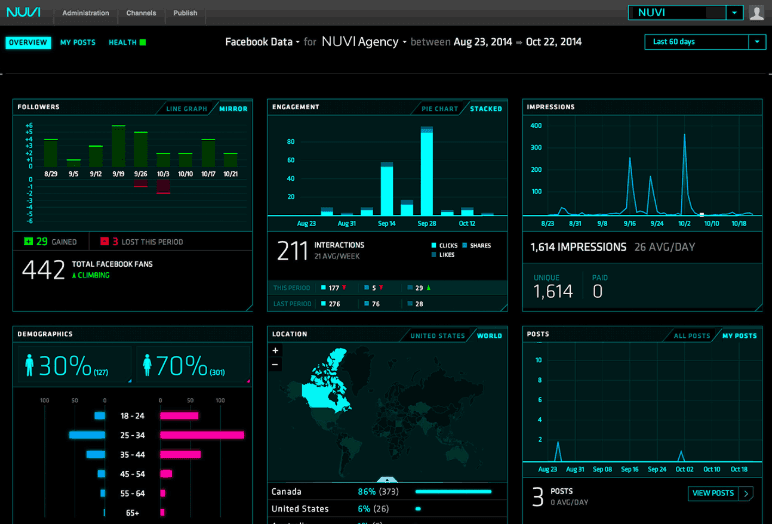Screen dimensions: 772x524
Task: Switch to the My Posts tab
Action: click(77, 42)
